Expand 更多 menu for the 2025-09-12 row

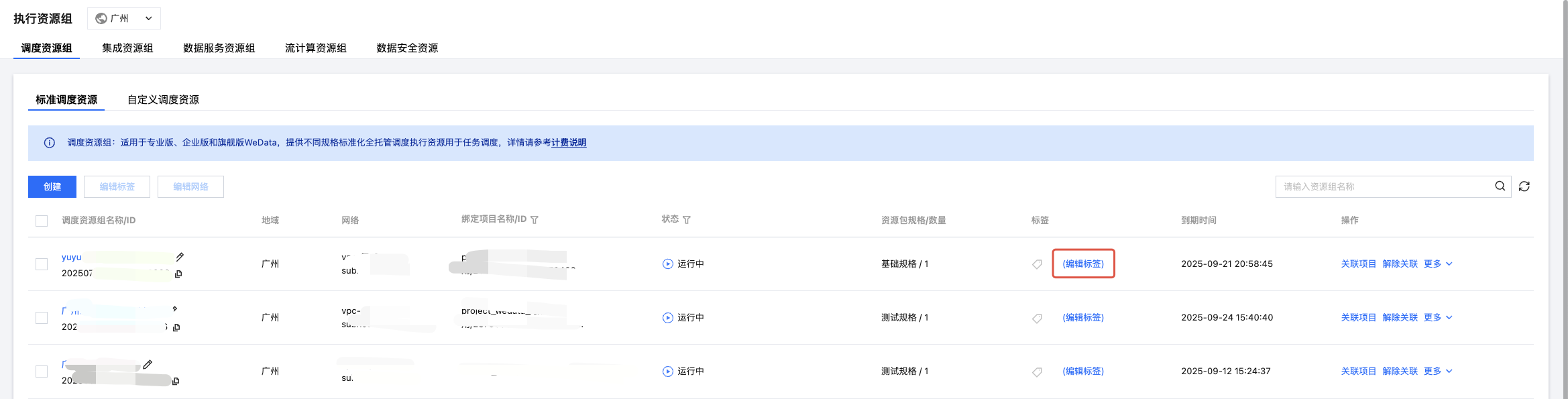click(x=1438, y=372)
